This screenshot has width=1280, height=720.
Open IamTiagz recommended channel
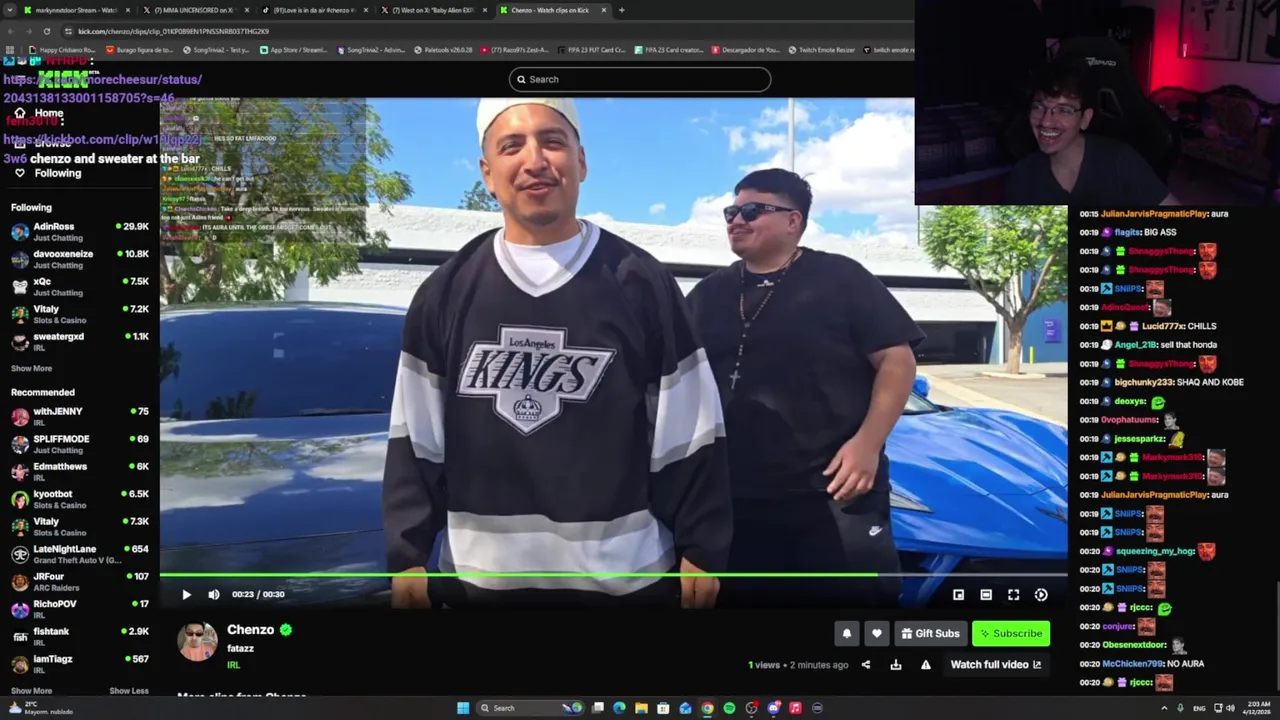click(80, 664)
